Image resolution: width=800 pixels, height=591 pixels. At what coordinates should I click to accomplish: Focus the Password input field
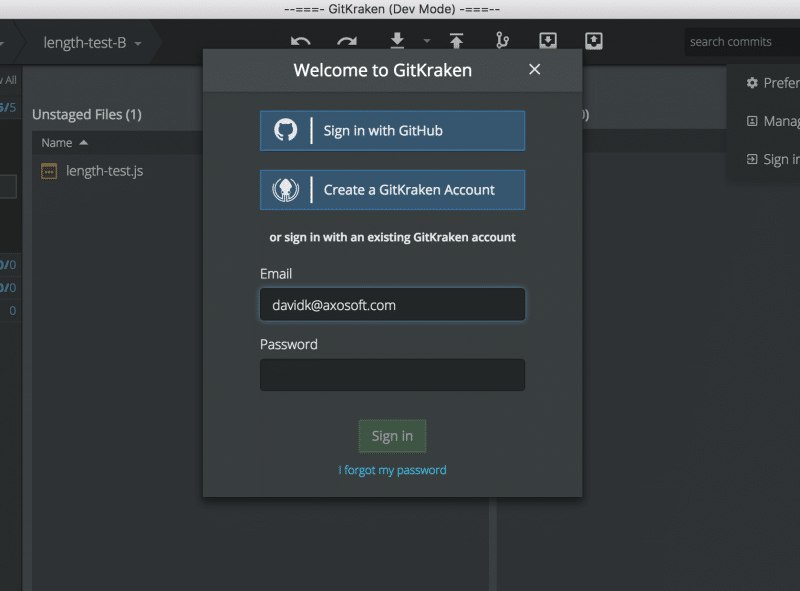[392, 375]
